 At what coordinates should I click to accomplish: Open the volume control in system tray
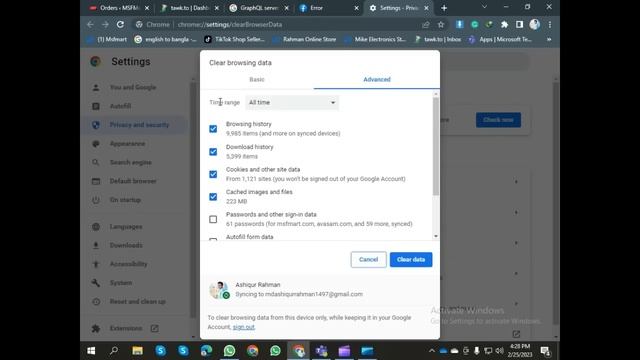click(x=500, y=351)
